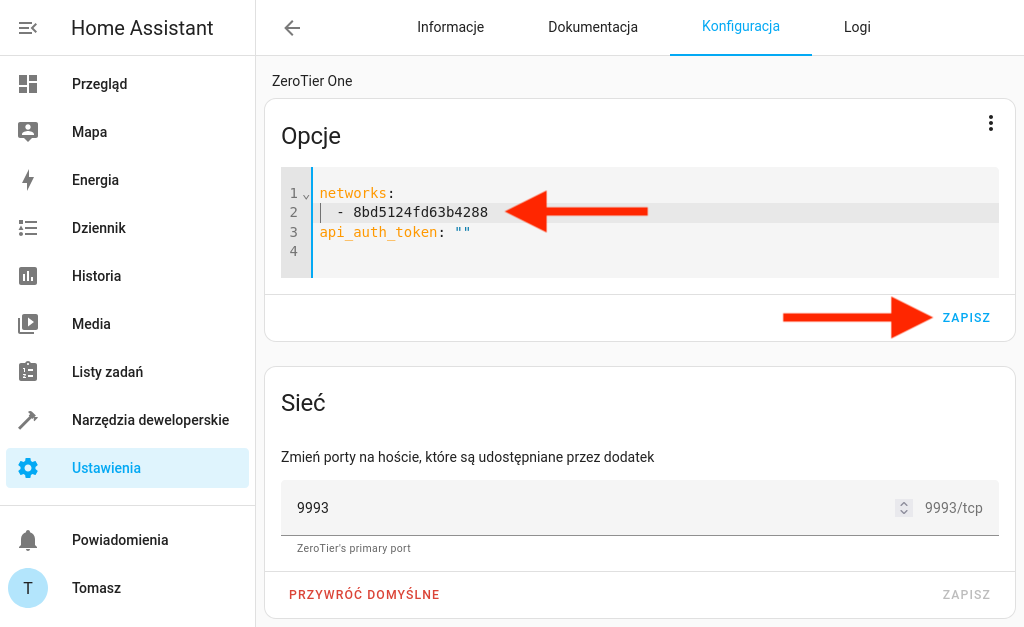Open Przegląd dashboard icon
This screenshot has width=1024, height=627.
click(28, 84)
